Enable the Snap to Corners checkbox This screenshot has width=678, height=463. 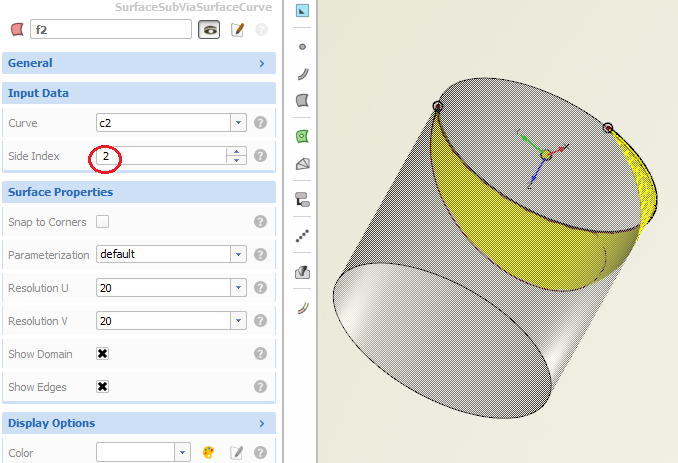pyautogui.click(x=102, y=222)
